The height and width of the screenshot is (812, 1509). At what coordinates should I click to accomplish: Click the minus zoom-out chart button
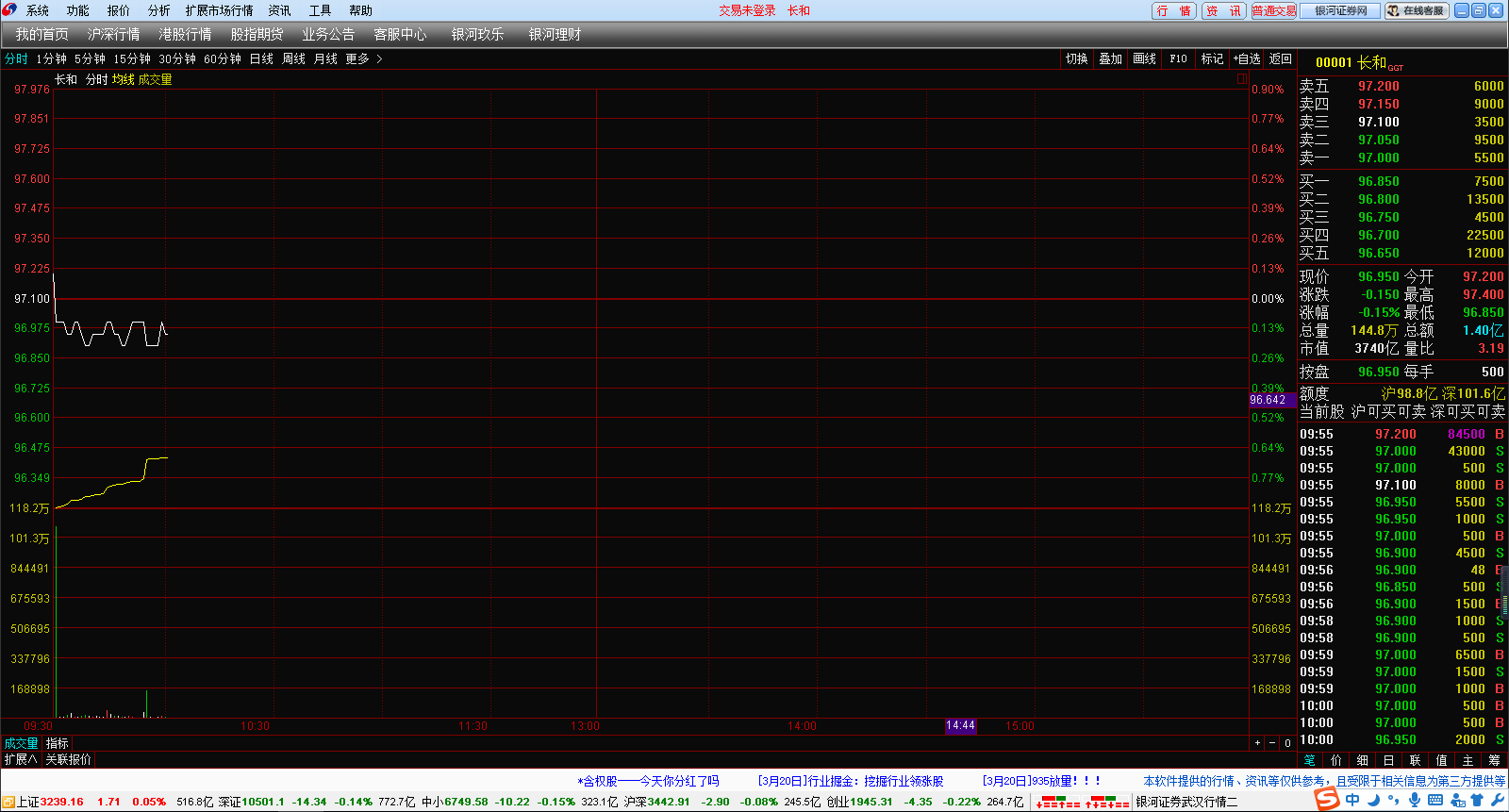(x=1272, y=743)
